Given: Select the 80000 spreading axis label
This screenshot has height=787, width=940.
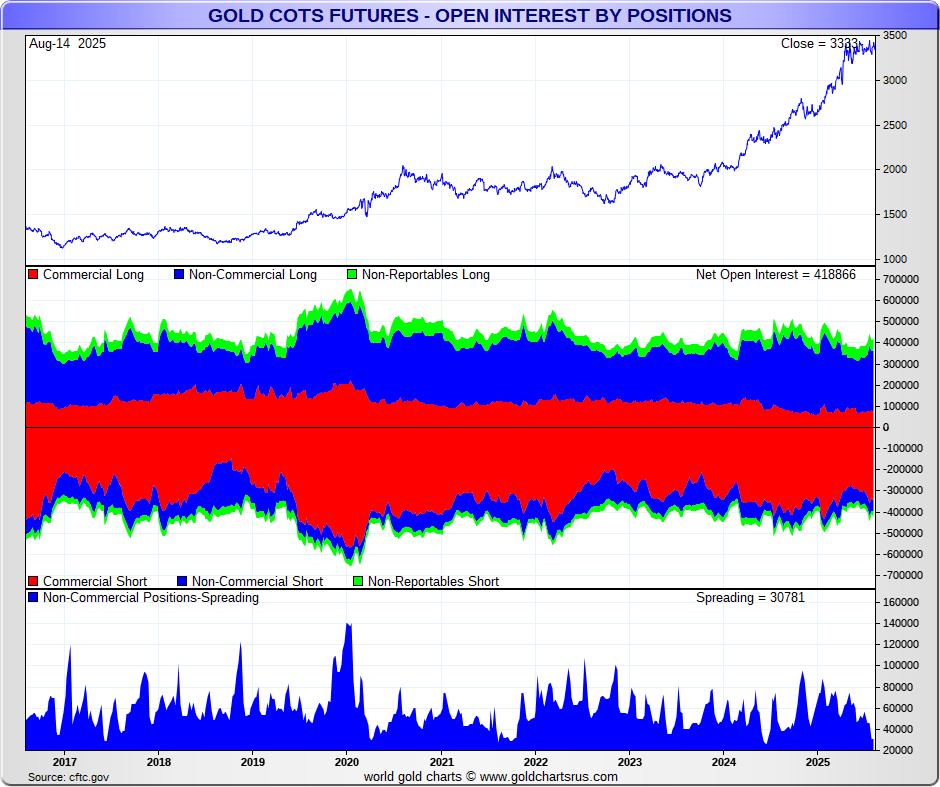Looking at the screenshot, I should 898,687.
